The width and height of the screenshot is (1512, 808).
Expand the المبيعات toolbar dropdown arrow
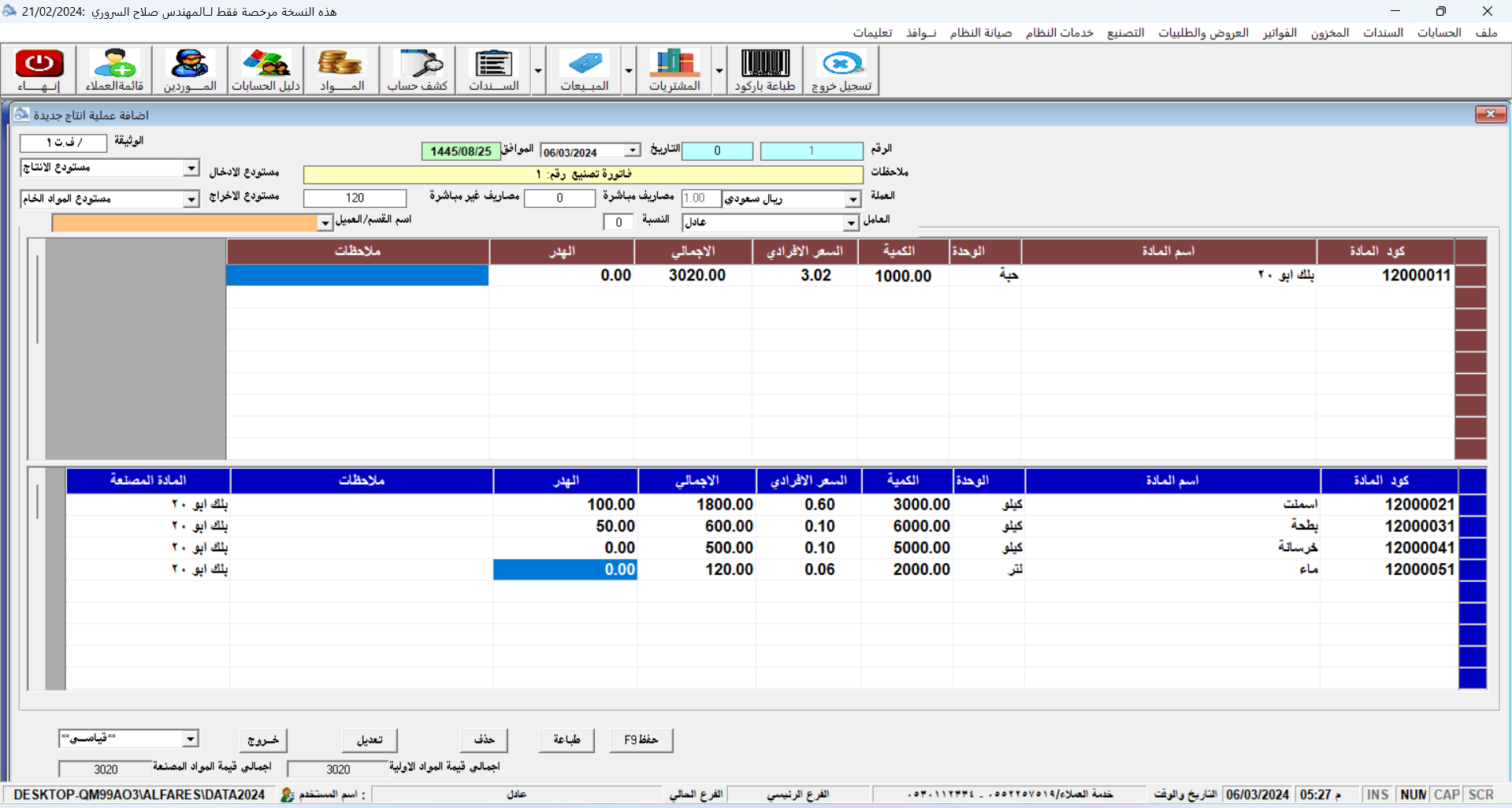[629, 70]
